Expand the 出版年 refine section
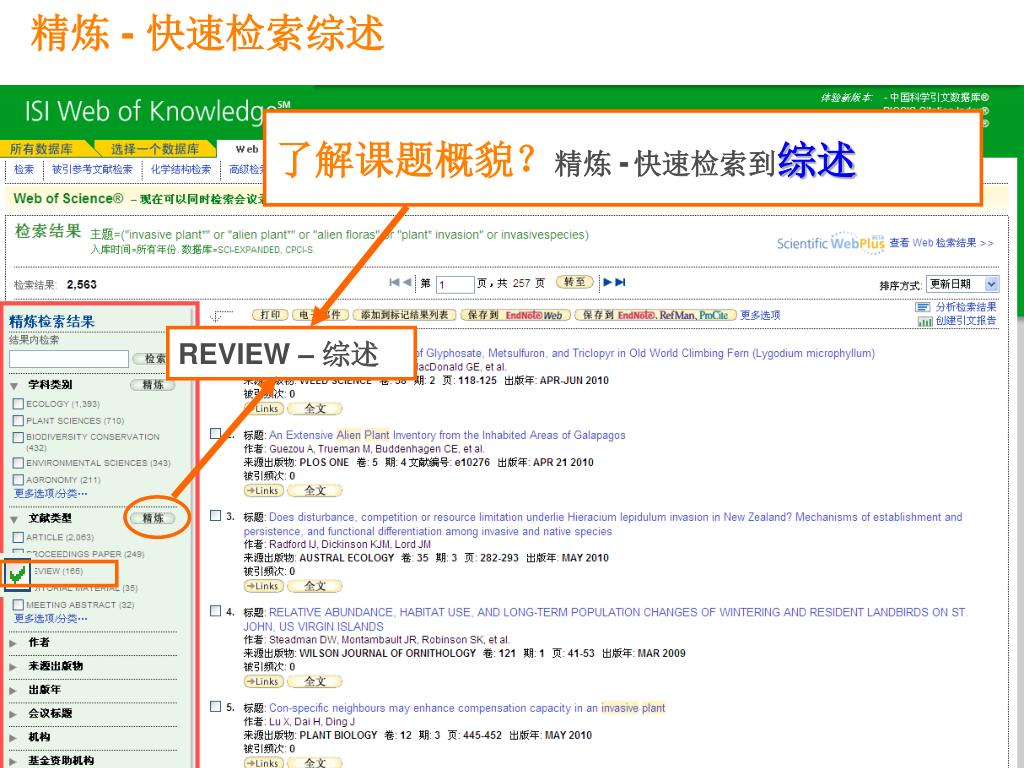The image size is (1024, 768). click(14, 690)
